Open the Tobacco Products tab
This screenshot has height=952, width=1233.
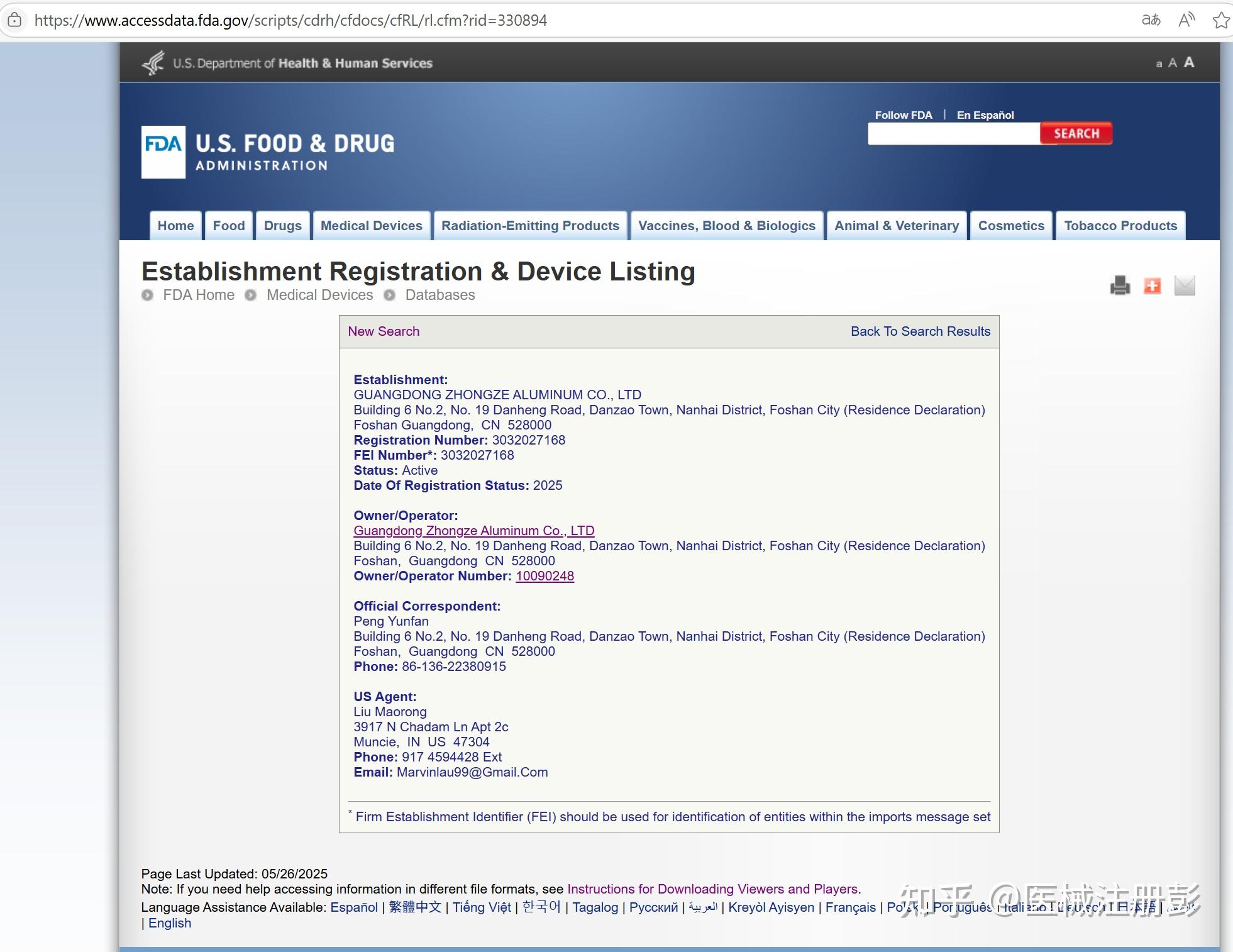click(x=1120, y=226)
